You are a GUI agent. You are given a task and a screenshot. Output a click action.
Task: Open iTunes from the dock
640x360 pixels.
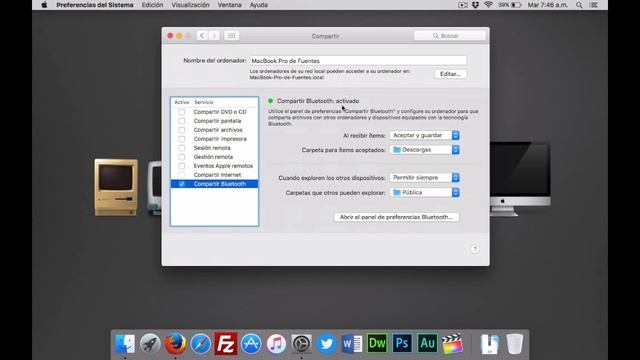(276, 344)
